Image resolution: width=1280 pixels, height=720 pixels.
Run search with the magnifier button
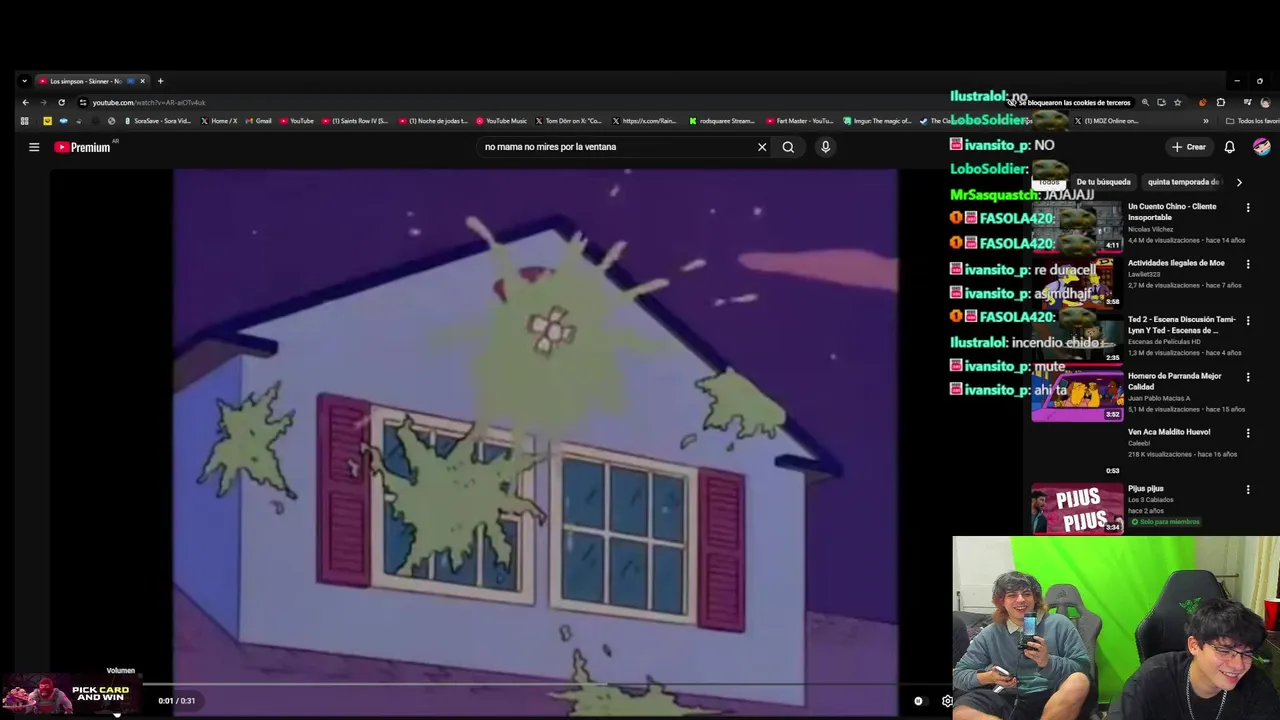pos(788,147)
